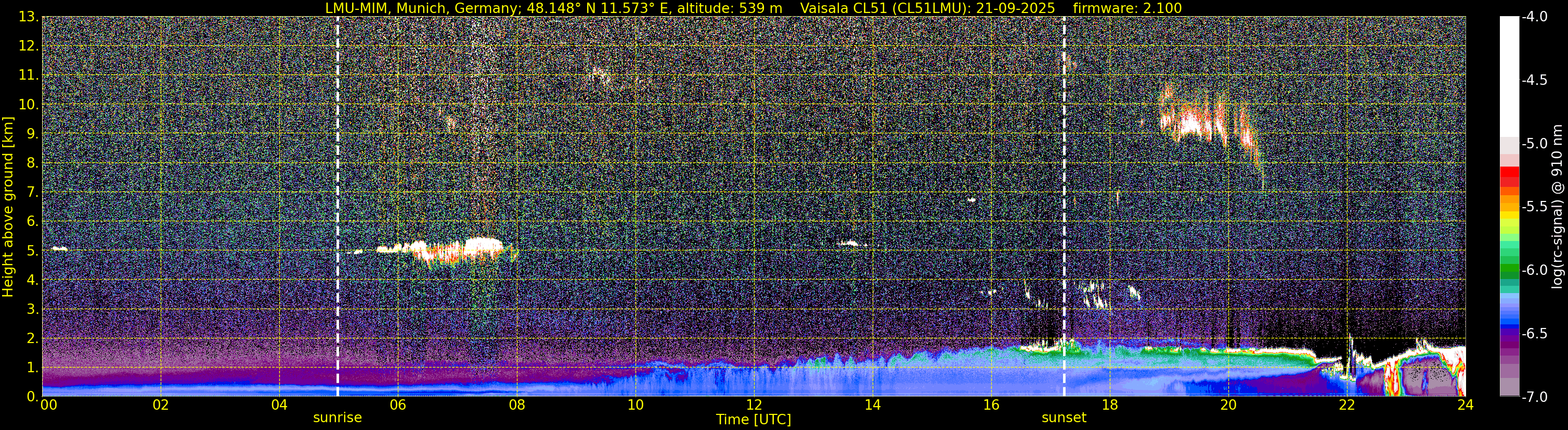
Task: Click the red section of the colorbar
Action: click(1510, 176)
